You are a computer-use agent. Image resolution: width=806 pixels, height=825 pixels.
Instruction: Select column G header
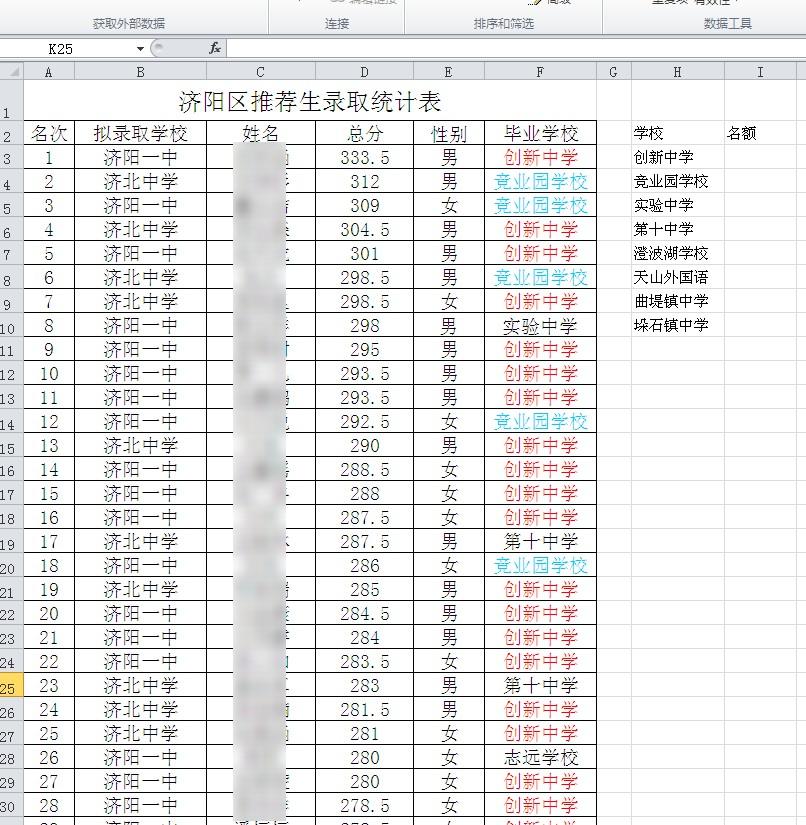pos(613,72)
